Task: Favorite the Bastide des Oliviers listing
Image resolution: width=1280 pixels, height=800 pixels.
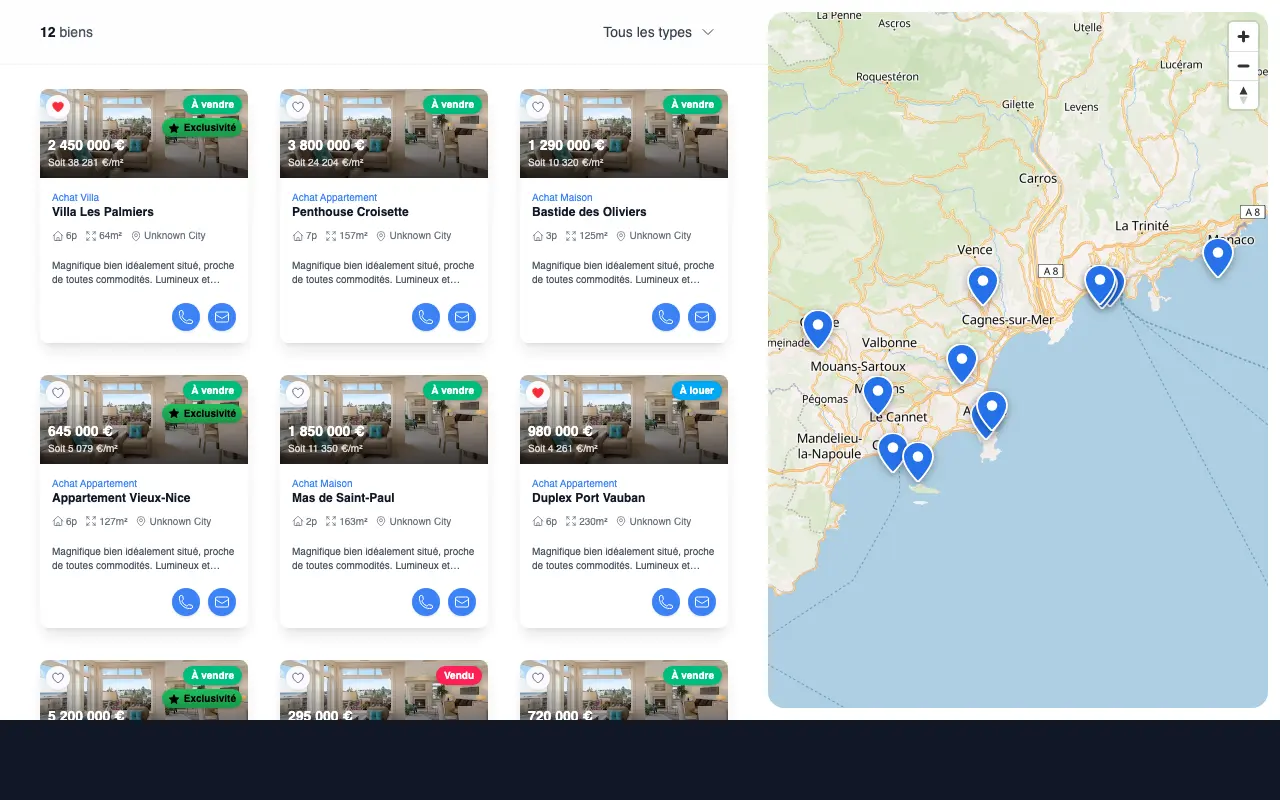Action: point(538,107)
